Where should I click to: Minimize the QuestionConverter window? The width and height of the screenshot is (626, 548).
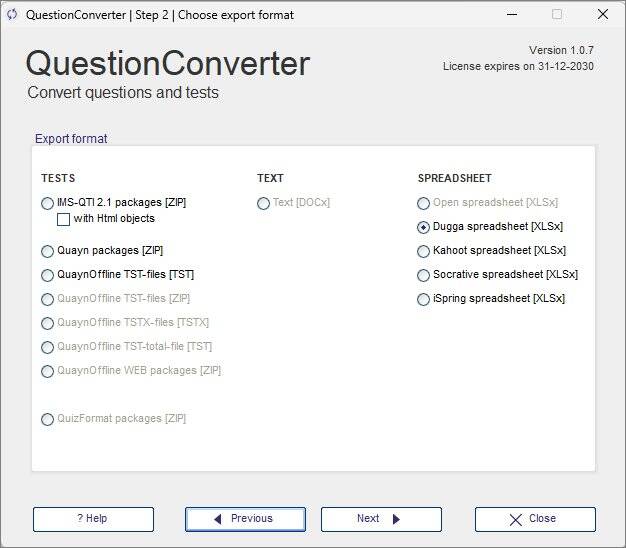tap(512, 14)
